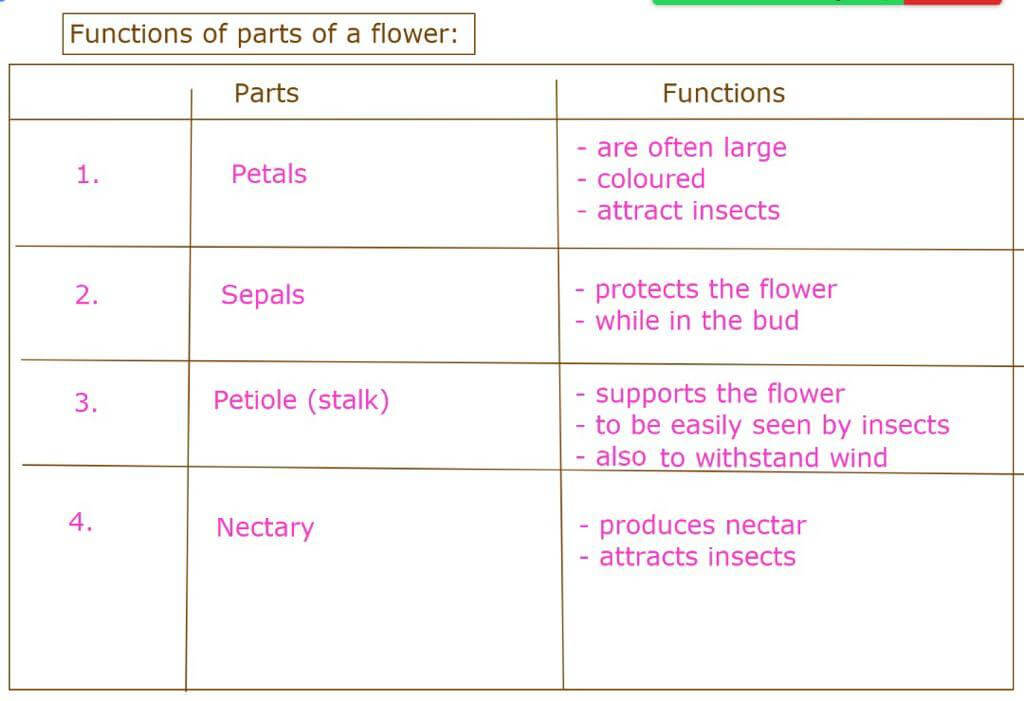Click the text "supports the flower"
The image size is (1024, 701).
719,394
